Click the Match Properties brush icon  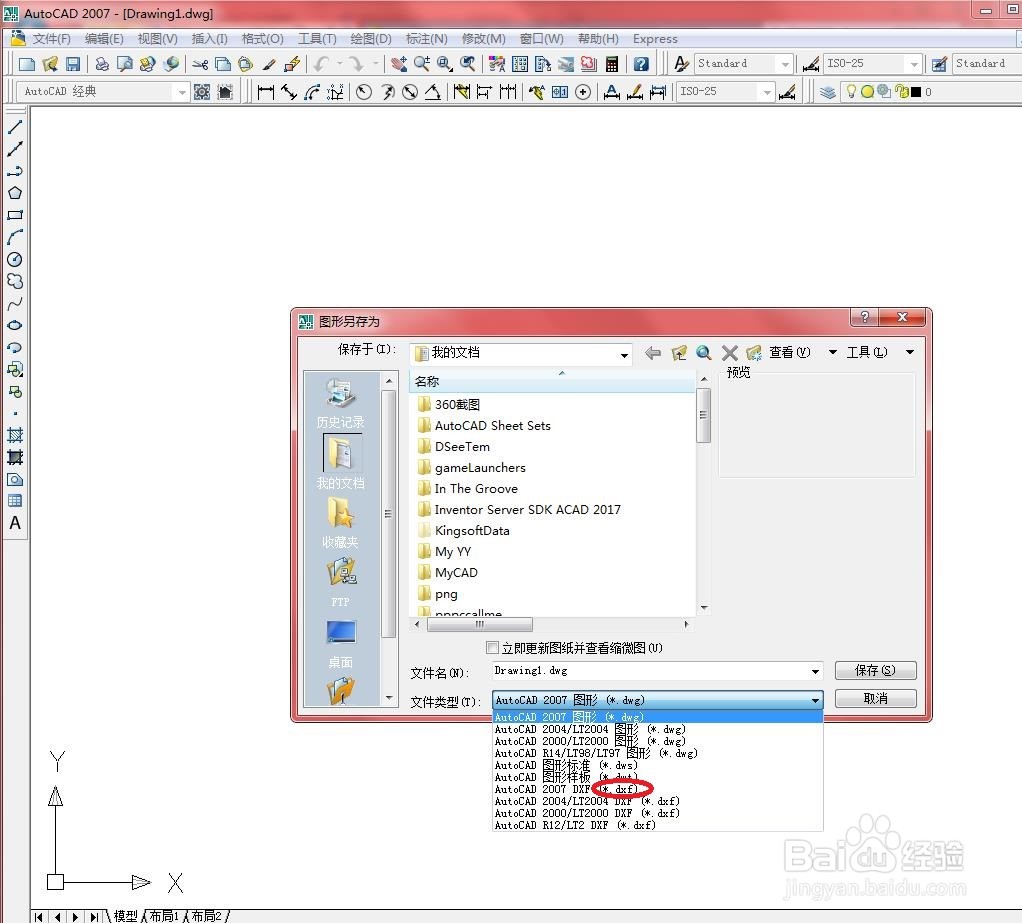[x=269, y=64]
